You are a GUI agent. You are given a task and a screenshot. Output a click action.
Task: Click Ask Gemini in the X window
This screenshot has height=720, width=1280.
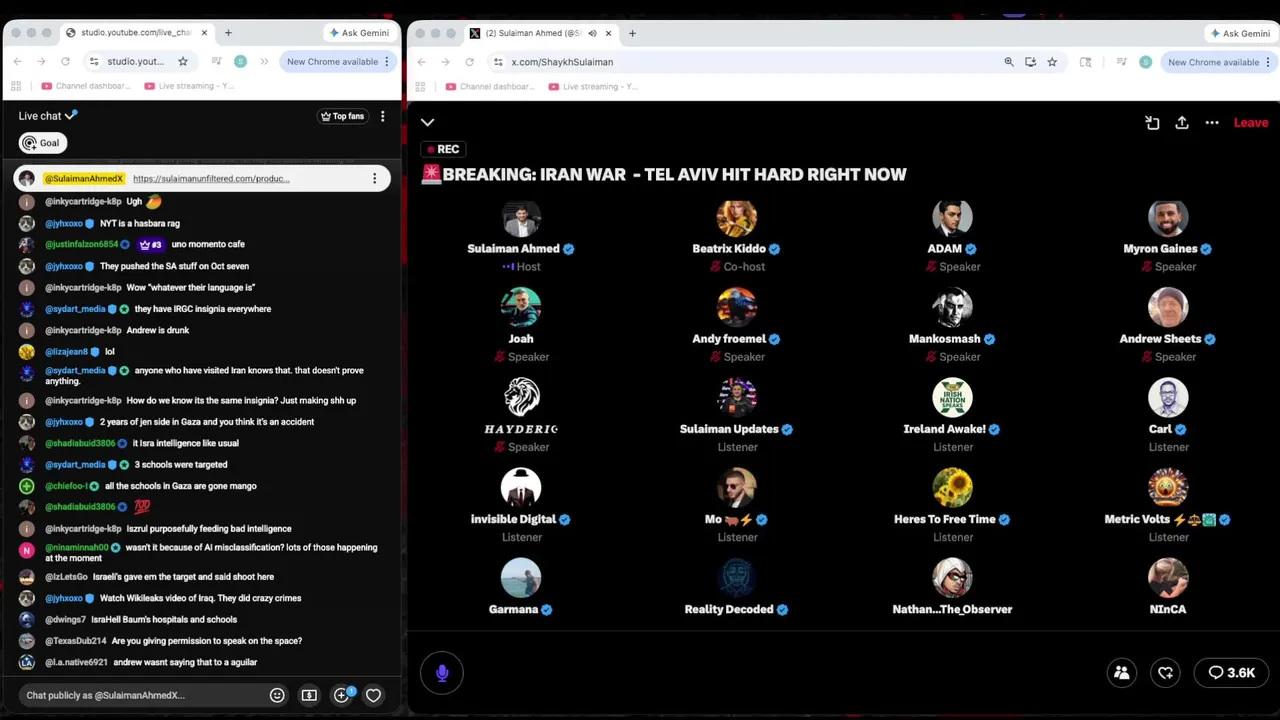(1240, 33)
